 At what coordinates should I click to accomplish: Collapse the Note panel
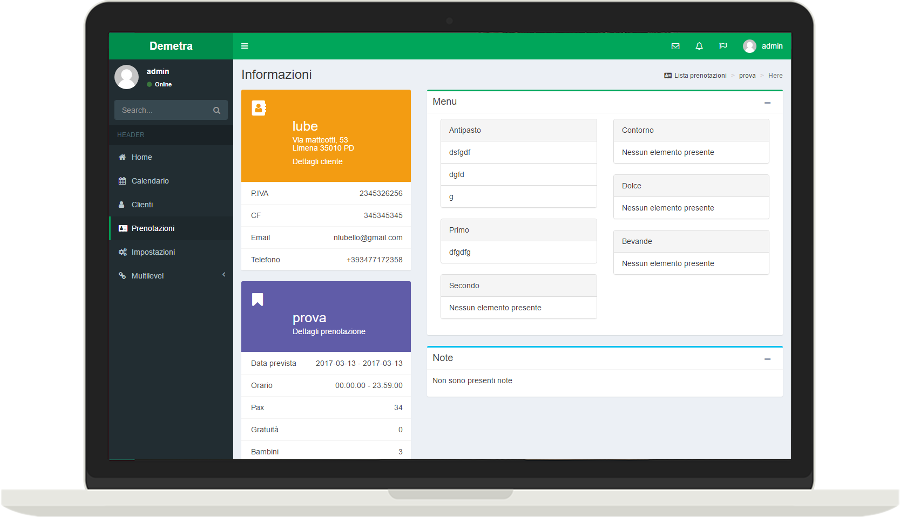(x=767, y=358)
